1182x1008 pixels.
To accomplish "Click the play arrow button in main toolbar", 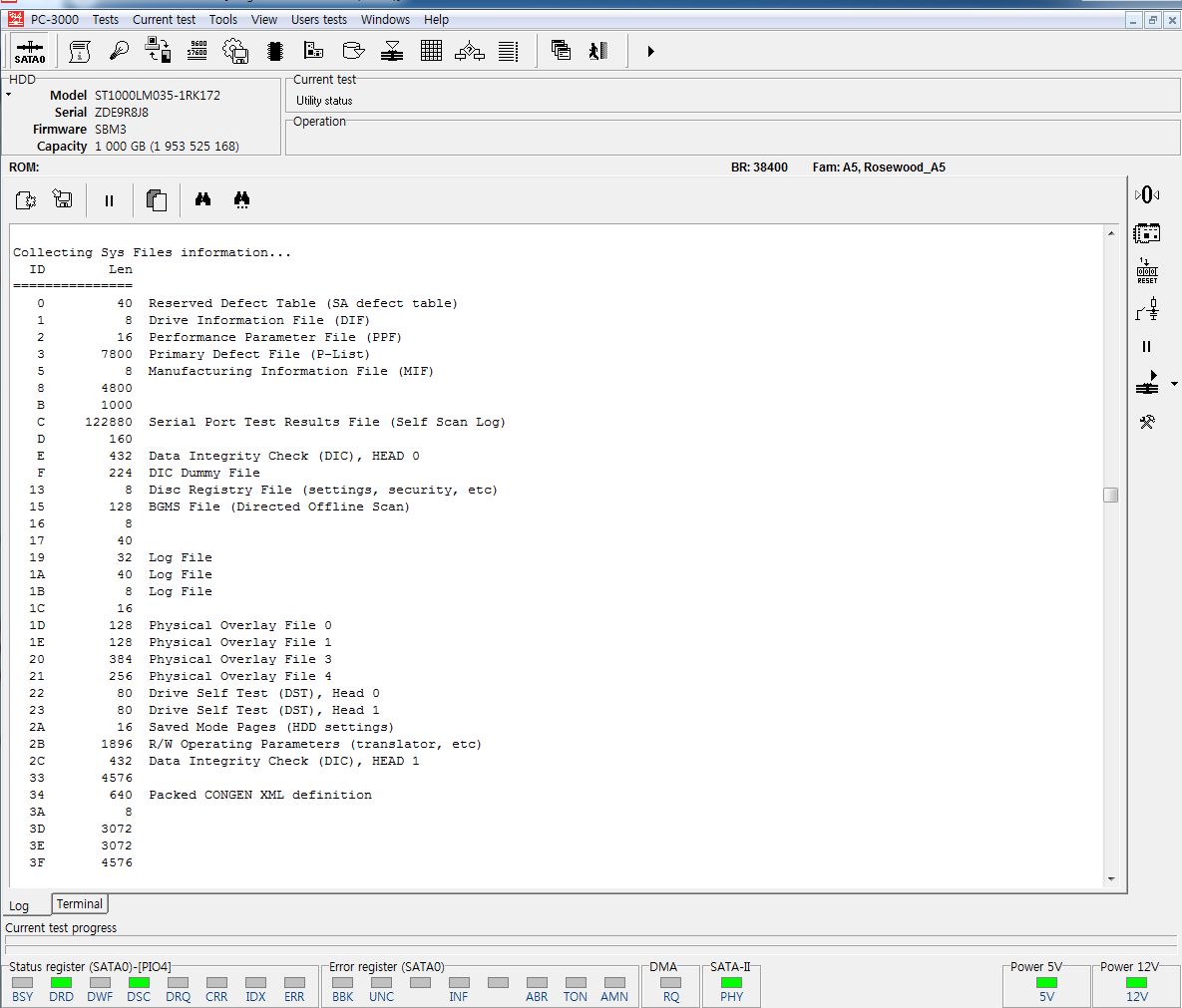I will [x=650, y=51].
